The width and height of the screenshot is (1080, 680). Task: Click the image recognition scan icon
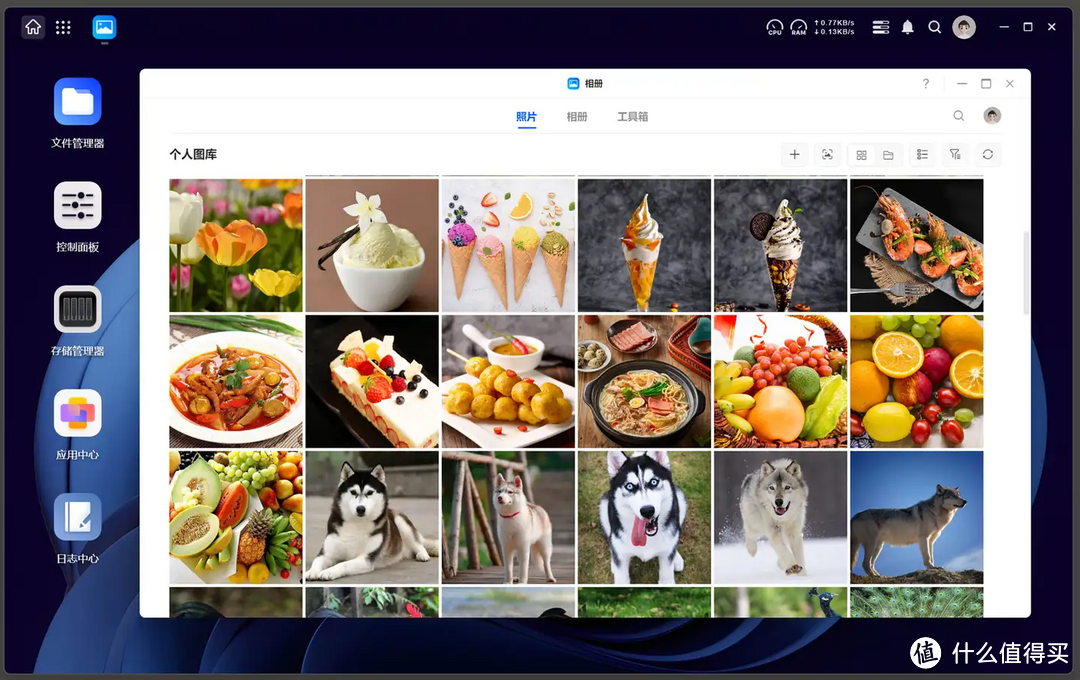(827, 154)
